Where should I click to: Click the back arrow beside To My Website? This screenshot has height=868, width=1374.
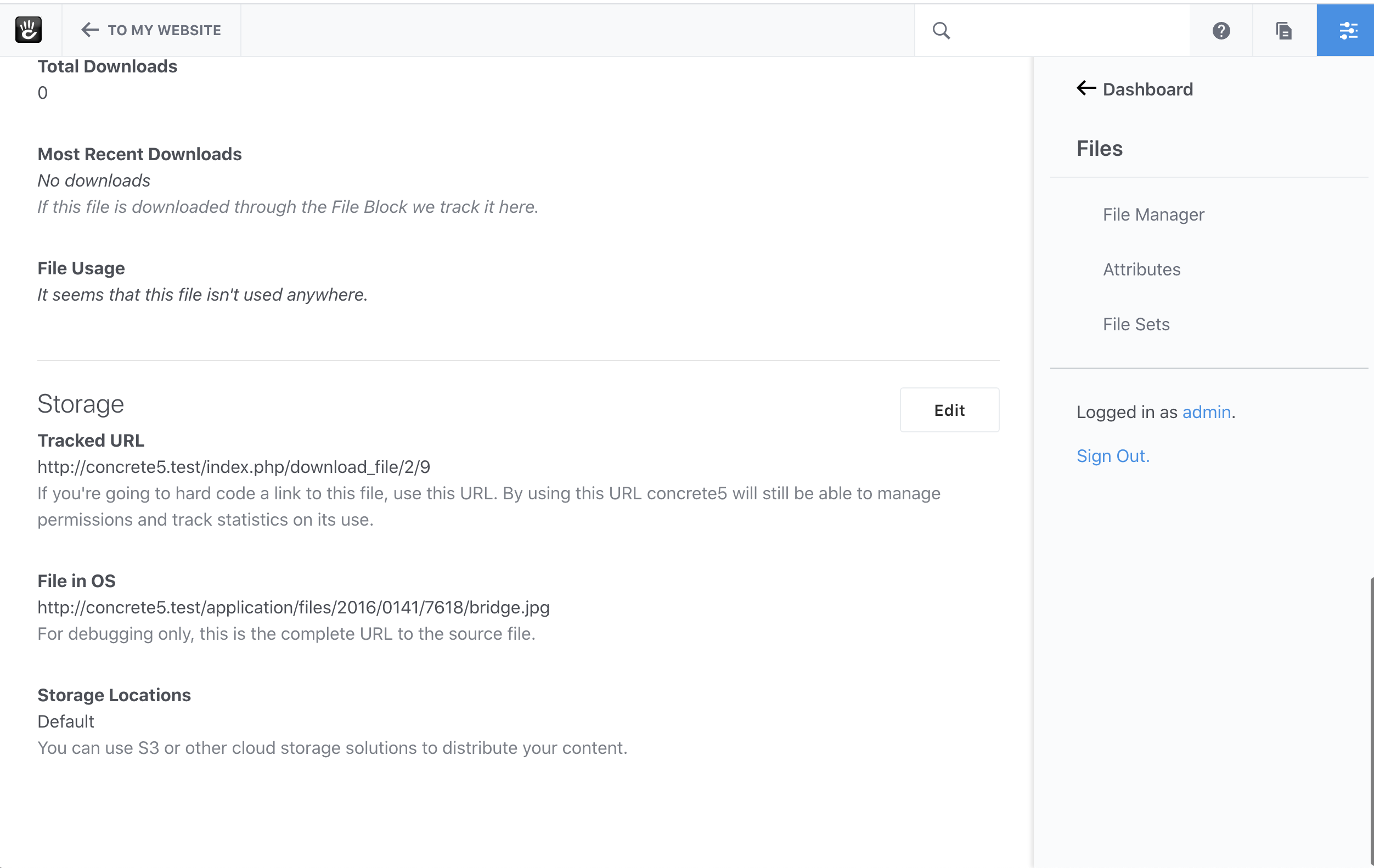coord(89,30)
